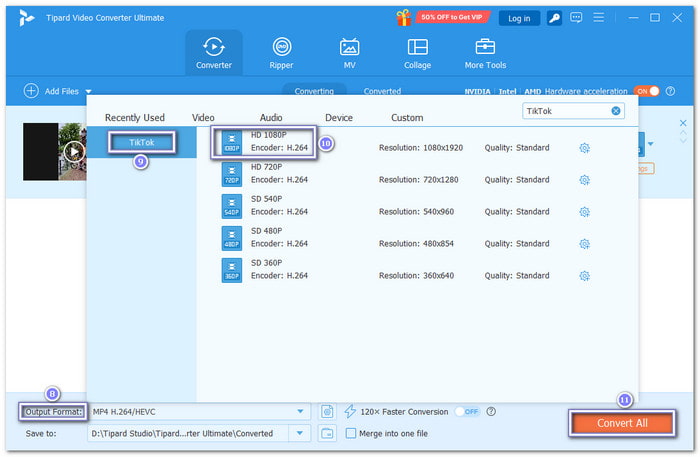Image resolution: width=700 pixels, height=457 pixels.
Task: Click the Save to path field
Action: (x=189, y=433)
